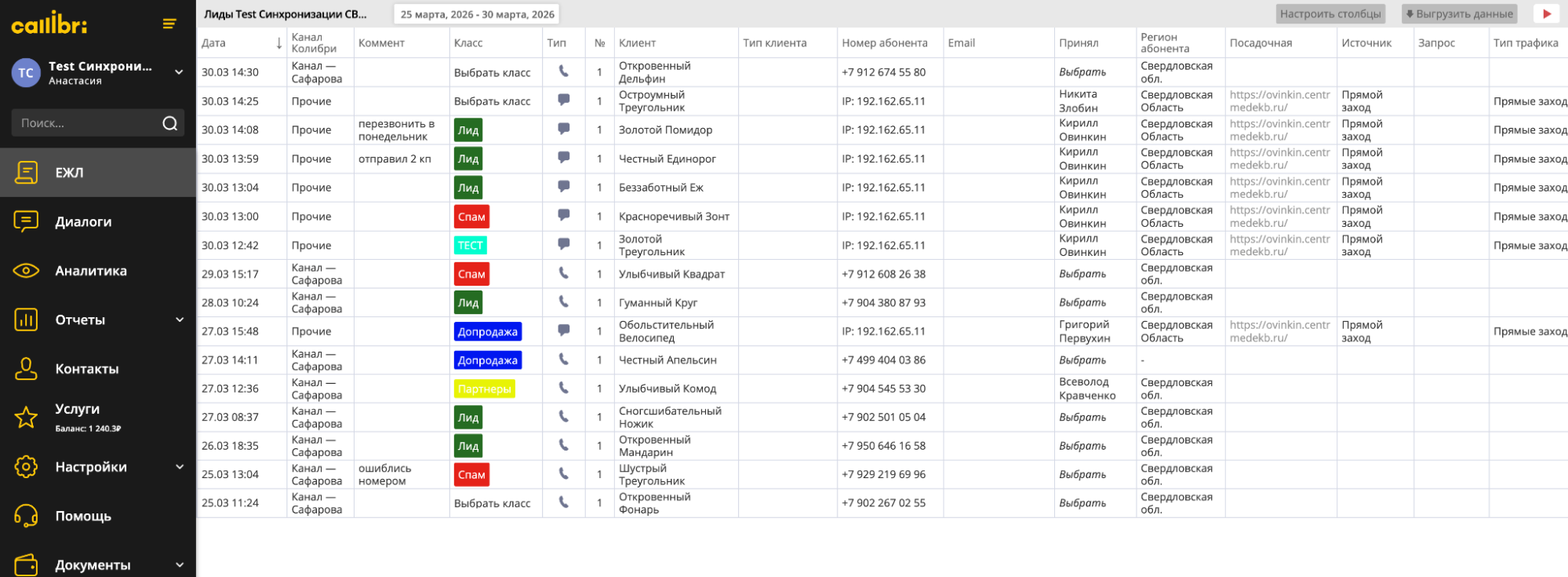Open Выбрать класс for Откровенный Дельфин

492,72
